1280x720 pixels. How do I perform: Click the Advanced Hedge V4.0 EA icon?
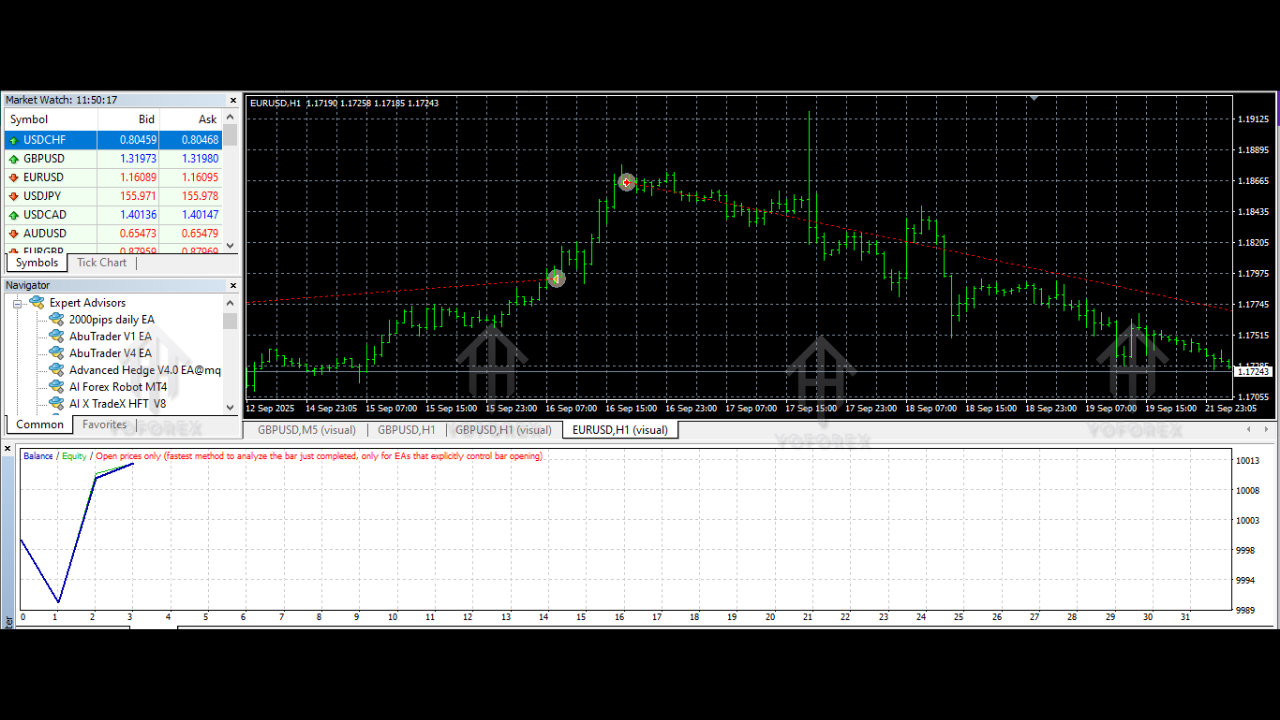56,370
